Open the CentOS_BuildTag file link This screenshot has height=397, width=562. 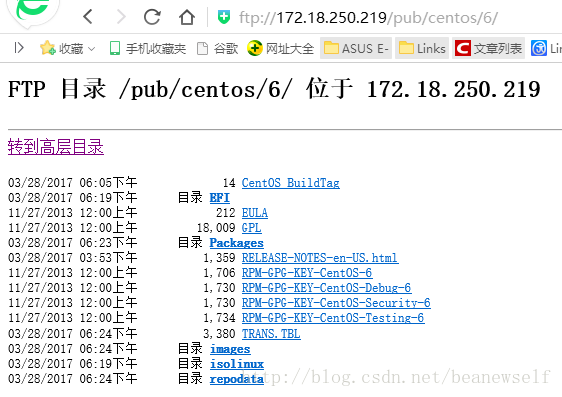click(x=290, y=183)
